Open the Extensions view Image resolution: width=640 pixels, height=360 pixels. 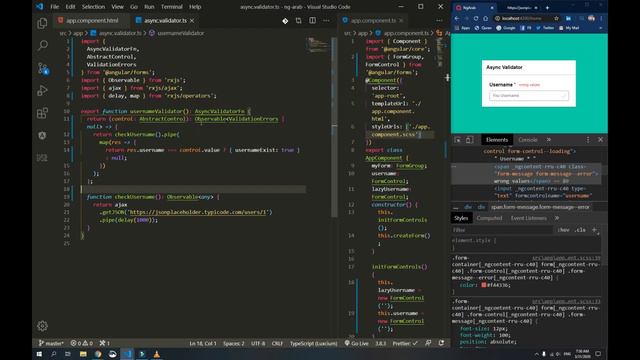pyautogui.click(x=42, y=113)
